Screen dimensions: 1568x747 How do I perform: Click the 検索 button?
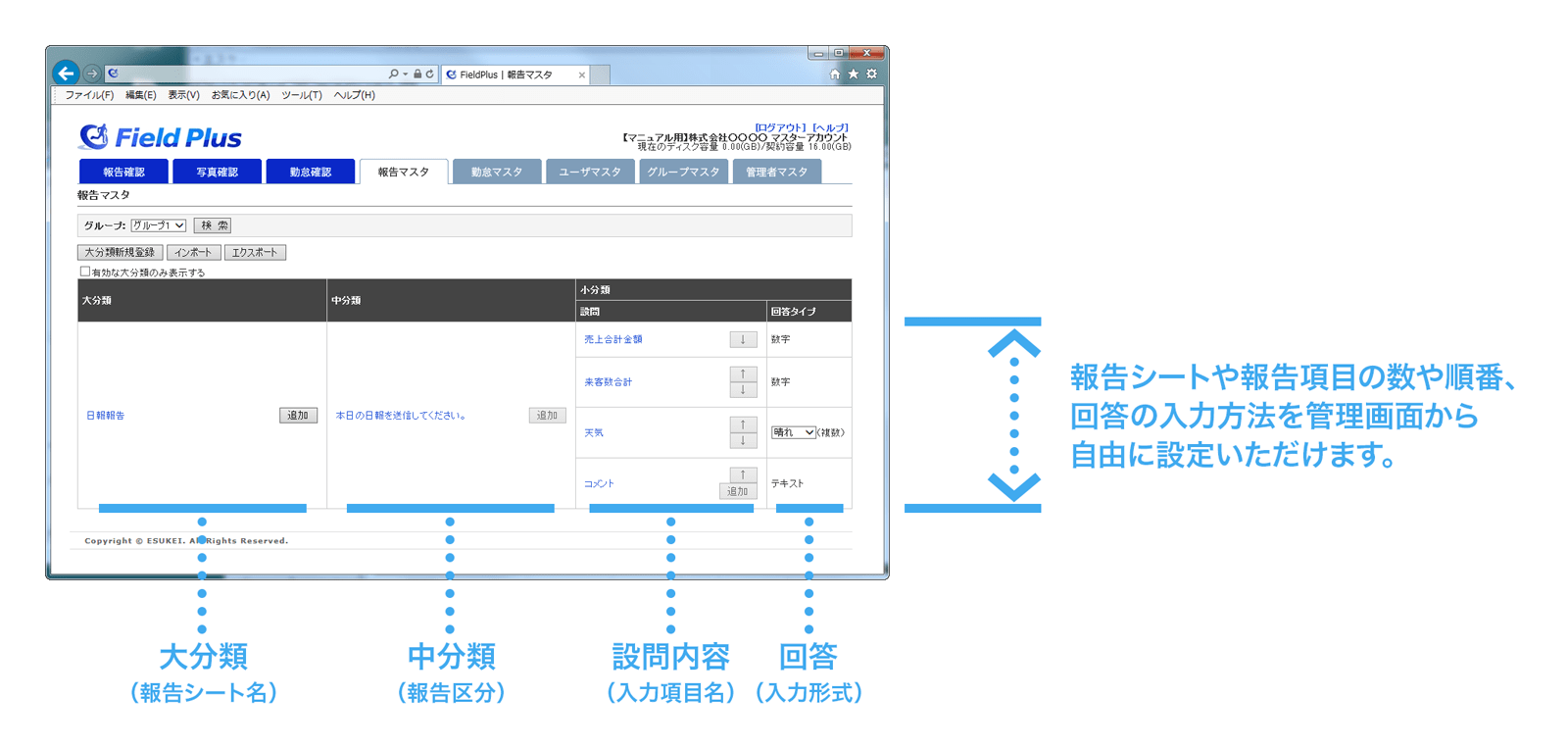213,225
